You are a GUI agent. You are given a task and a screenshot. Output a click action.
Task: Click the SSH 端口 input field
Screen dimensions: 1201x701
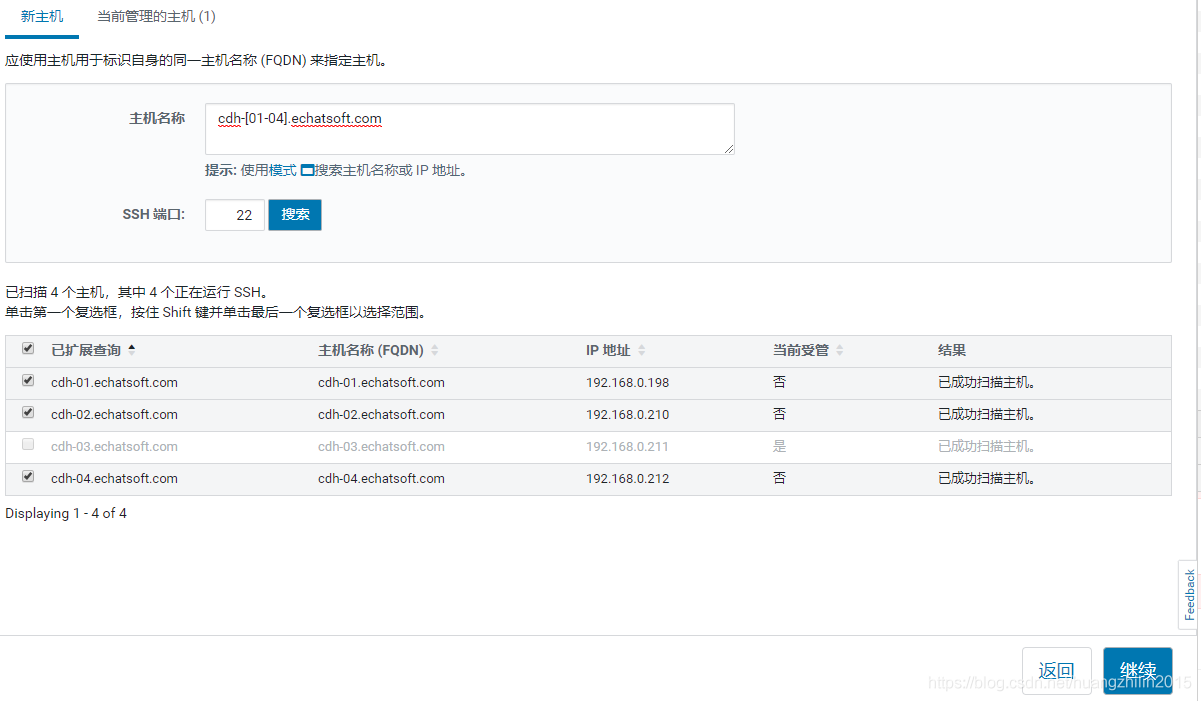(234, 215)
